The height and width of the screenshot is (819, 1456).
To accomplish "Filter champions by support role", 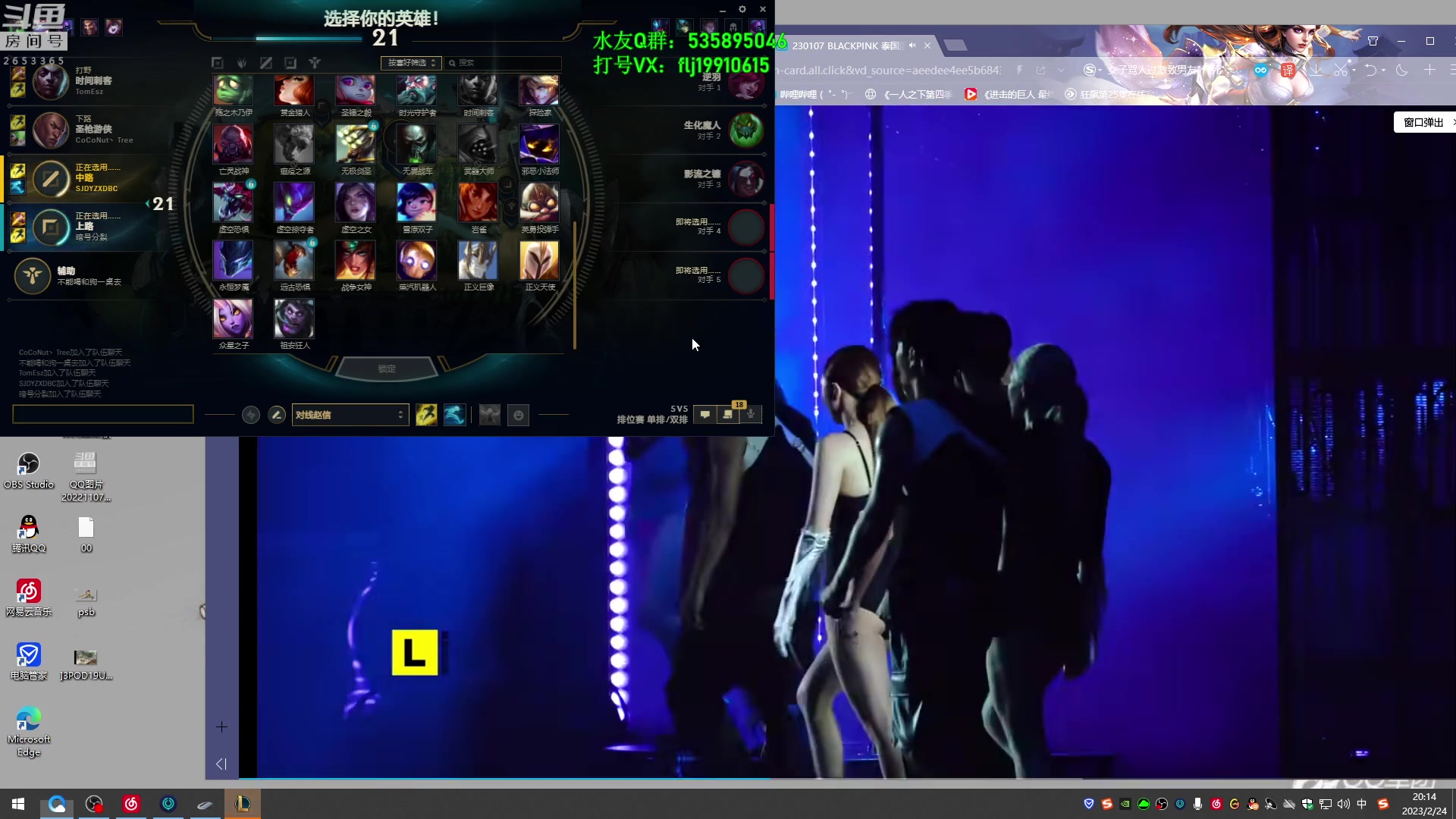I will tap(315, 63).
